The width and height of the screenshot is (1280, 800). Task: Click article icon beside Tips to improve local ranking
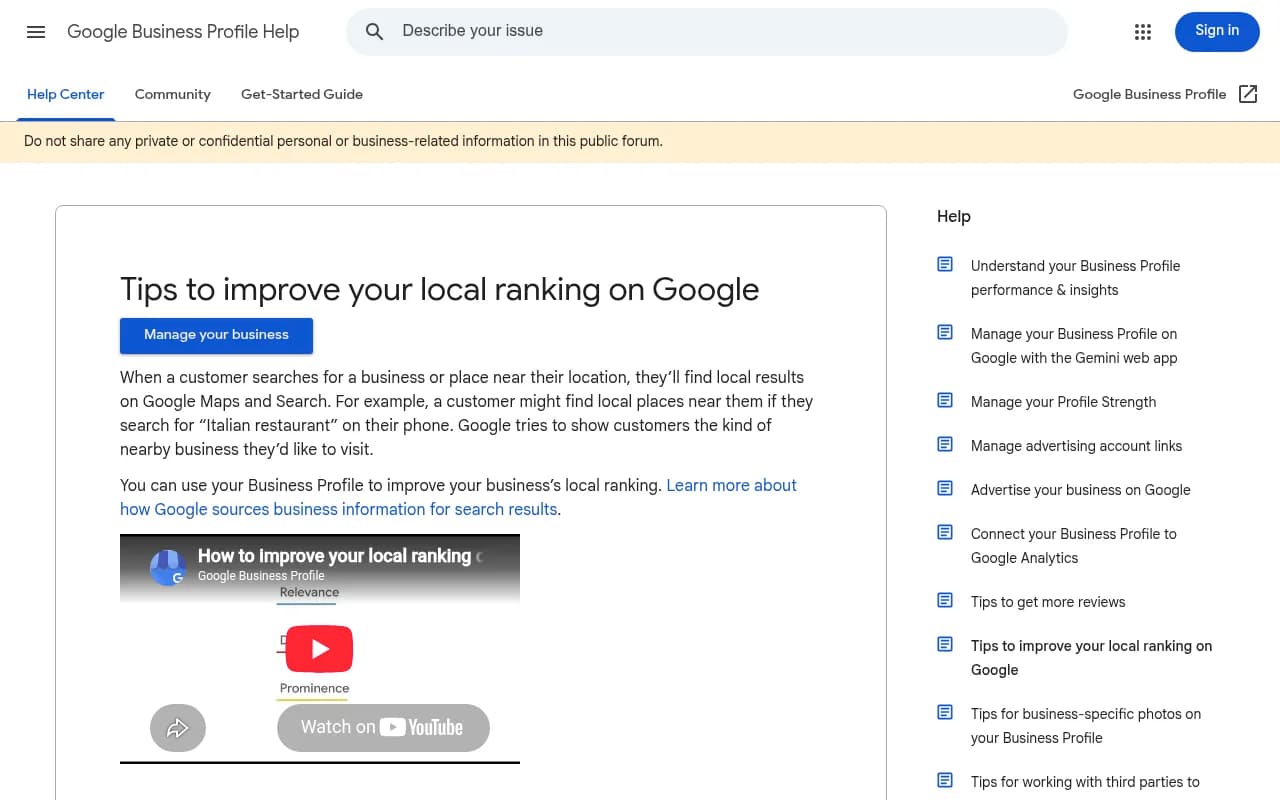(x=945, y=644)
